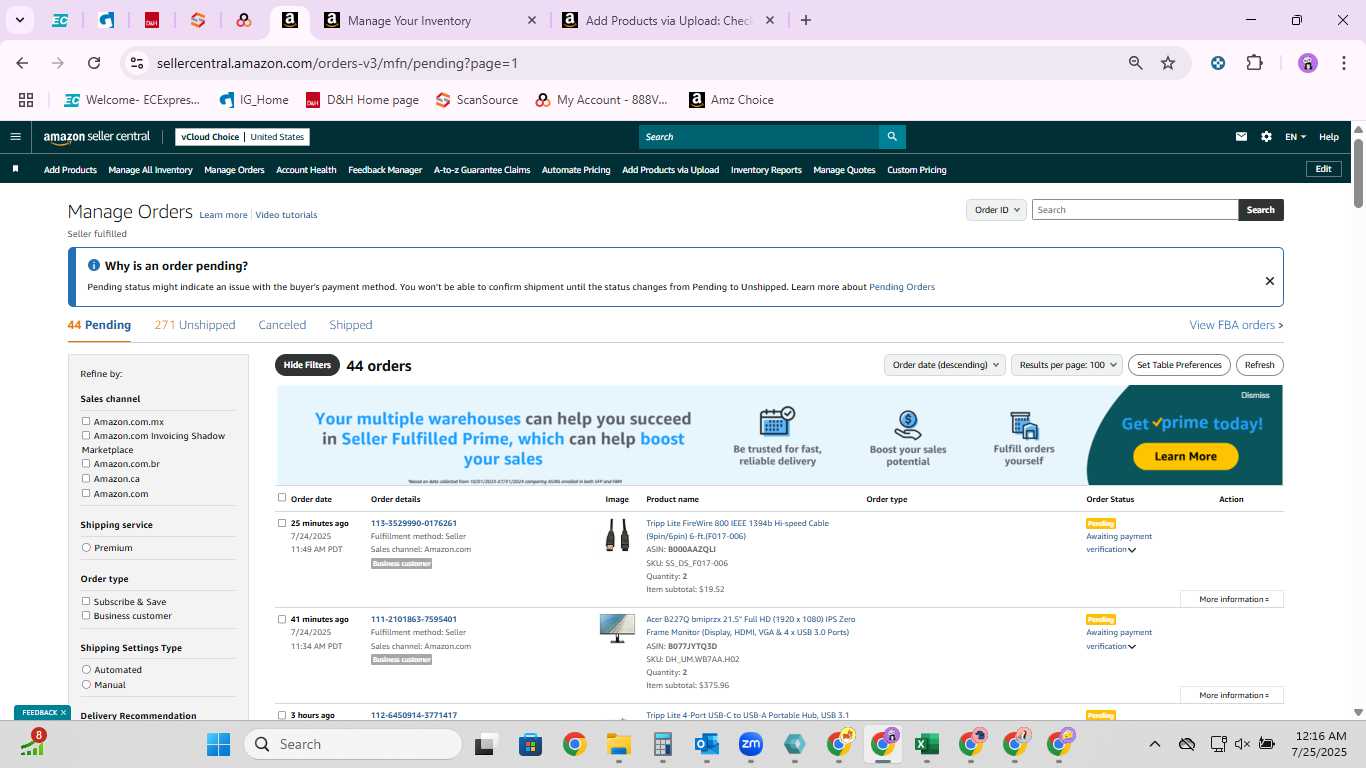
Task: Switch to the 271 Unshipped tab
Action: tap(195, 325)
